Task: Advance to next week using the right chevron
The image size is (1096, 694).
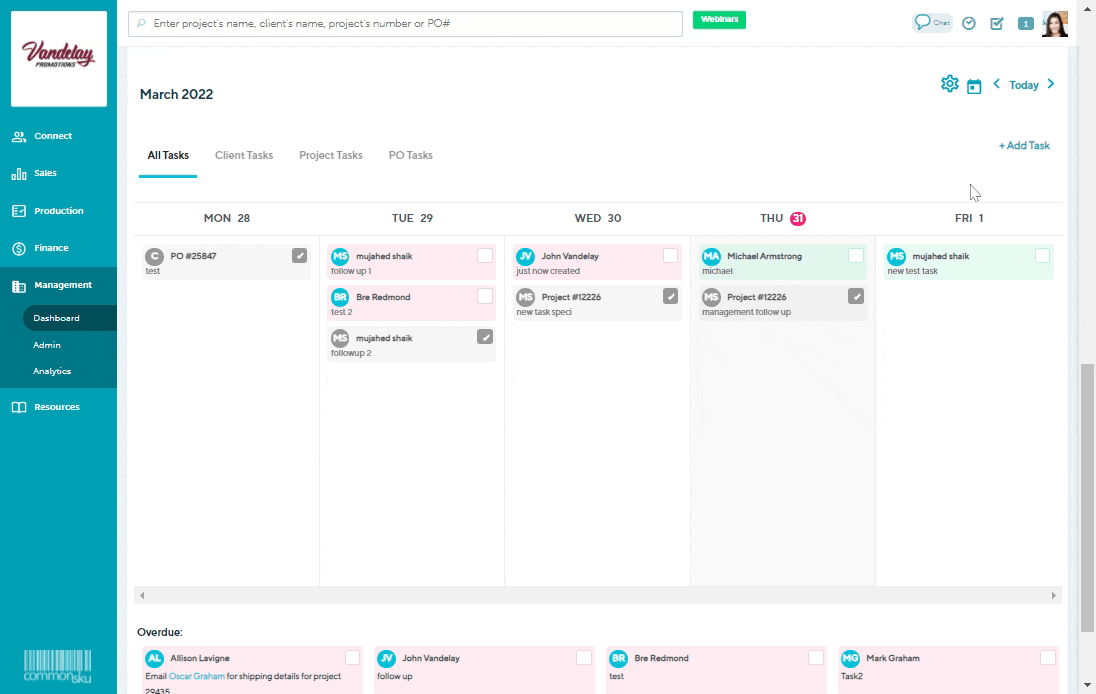Action: click(1051, 85)
